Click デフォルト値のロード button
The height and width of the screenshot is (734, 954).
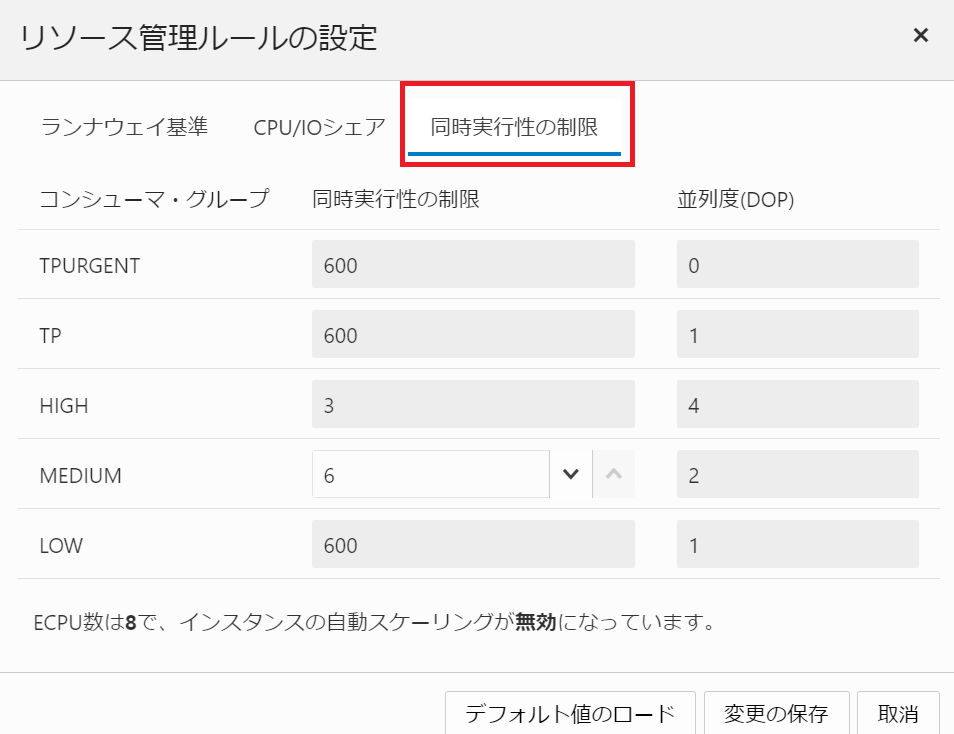569,714
